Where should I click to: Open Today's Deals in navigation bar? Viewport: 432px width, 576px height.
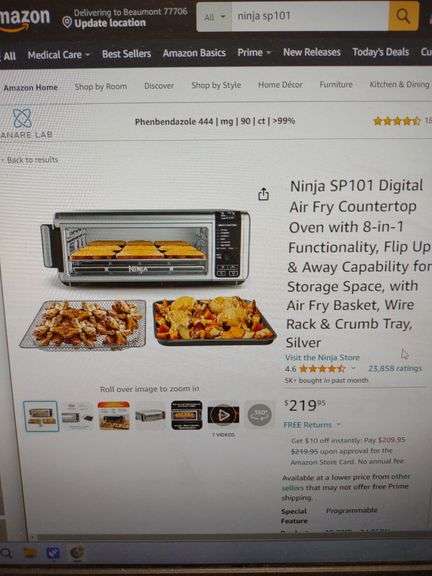(380, 52)
